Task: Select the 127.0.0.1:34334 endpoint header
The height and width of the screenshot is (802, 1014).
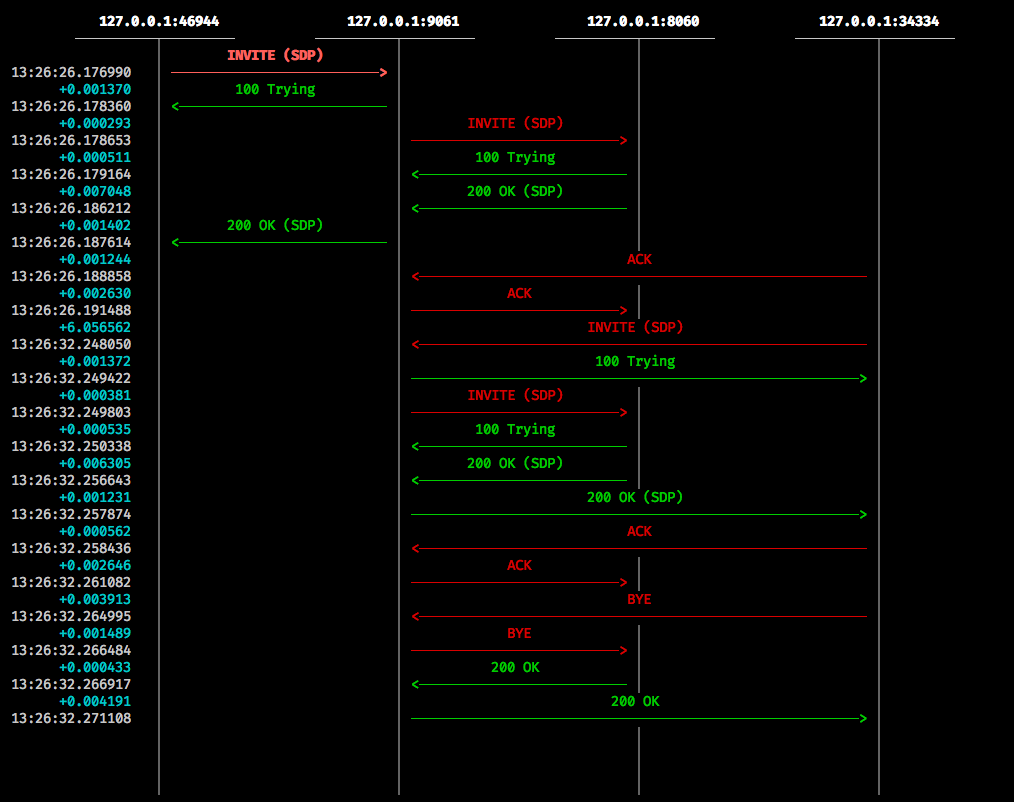Action: pyautogui.click(x=879, y=21)
